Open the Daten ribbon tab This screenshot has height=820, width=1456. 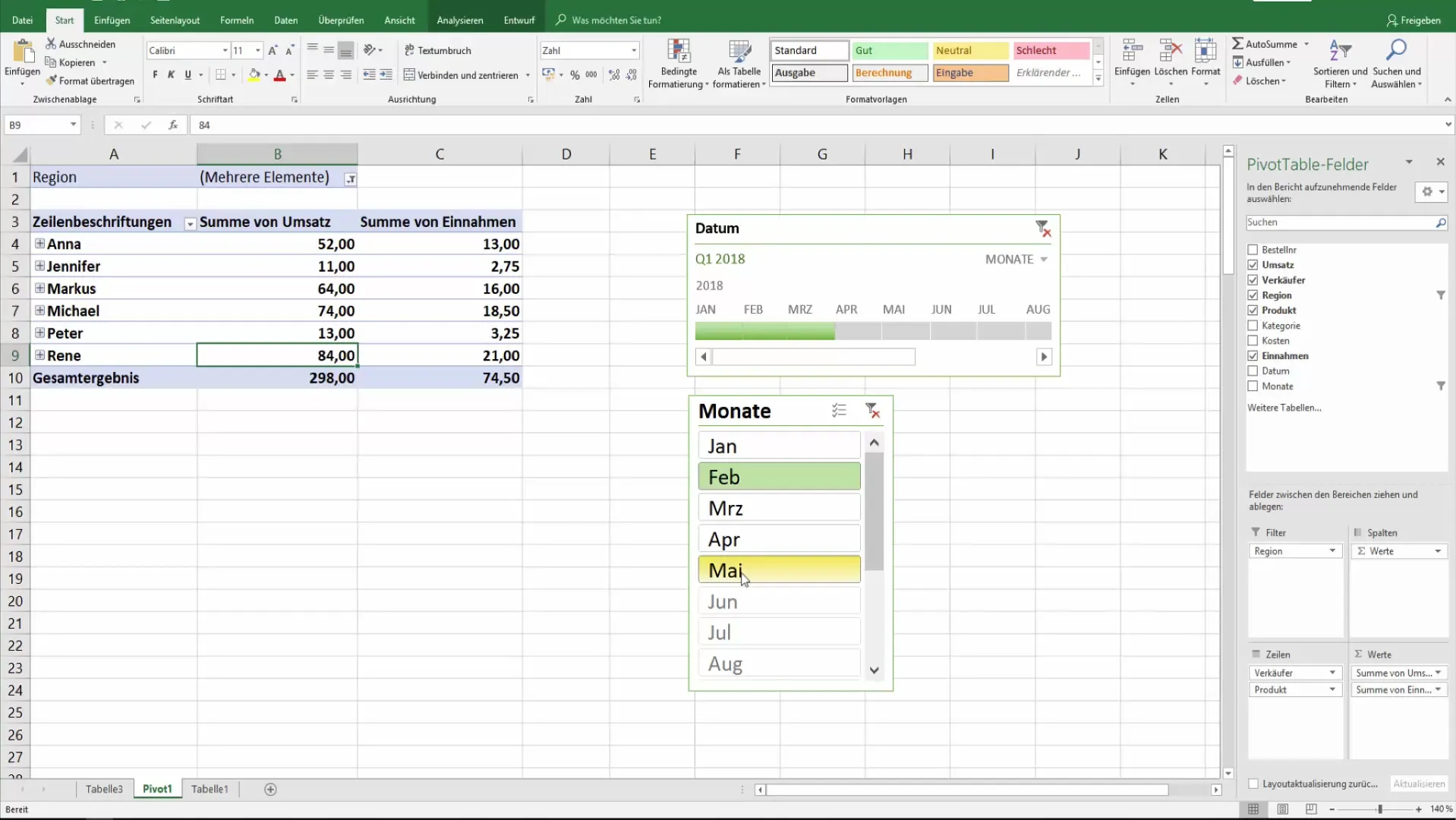tap(286, 20)
